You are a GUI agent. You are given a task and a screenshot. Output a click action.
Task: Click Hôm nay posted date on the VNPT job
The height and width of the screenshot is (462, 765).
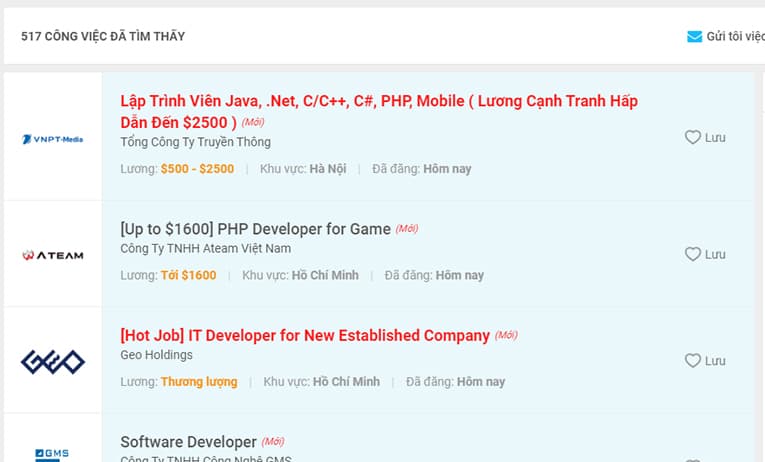pos(447,169)
